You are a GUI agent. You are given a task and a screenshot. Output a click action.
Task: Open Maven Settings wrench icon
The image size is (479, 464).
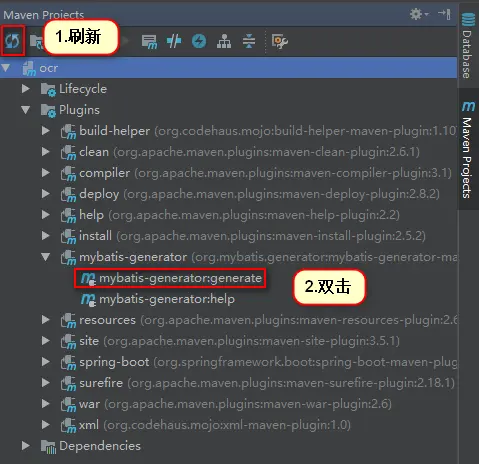(280, 41)
